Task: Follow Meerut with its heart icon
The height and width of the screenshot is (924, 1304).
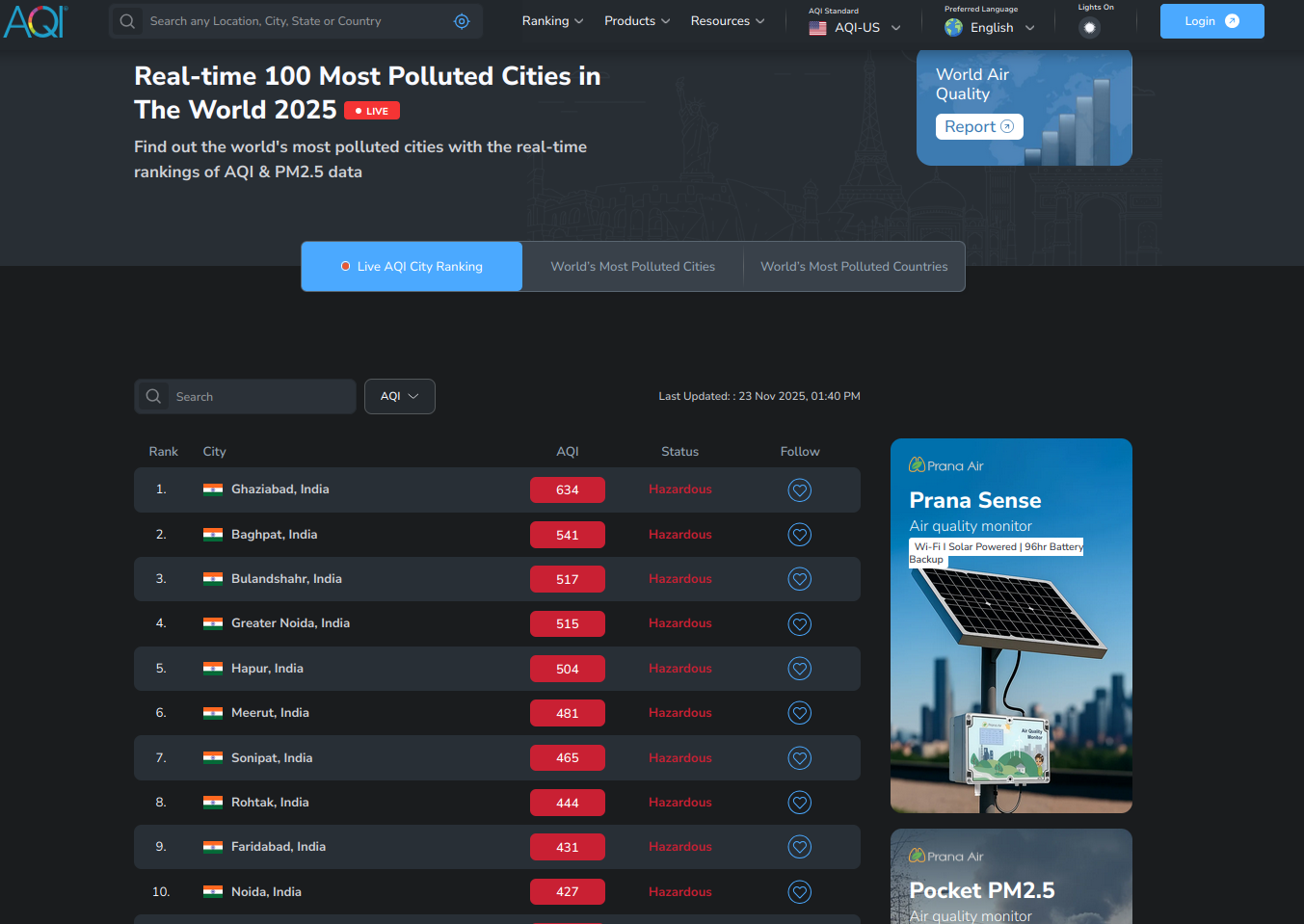Action: 799,713
